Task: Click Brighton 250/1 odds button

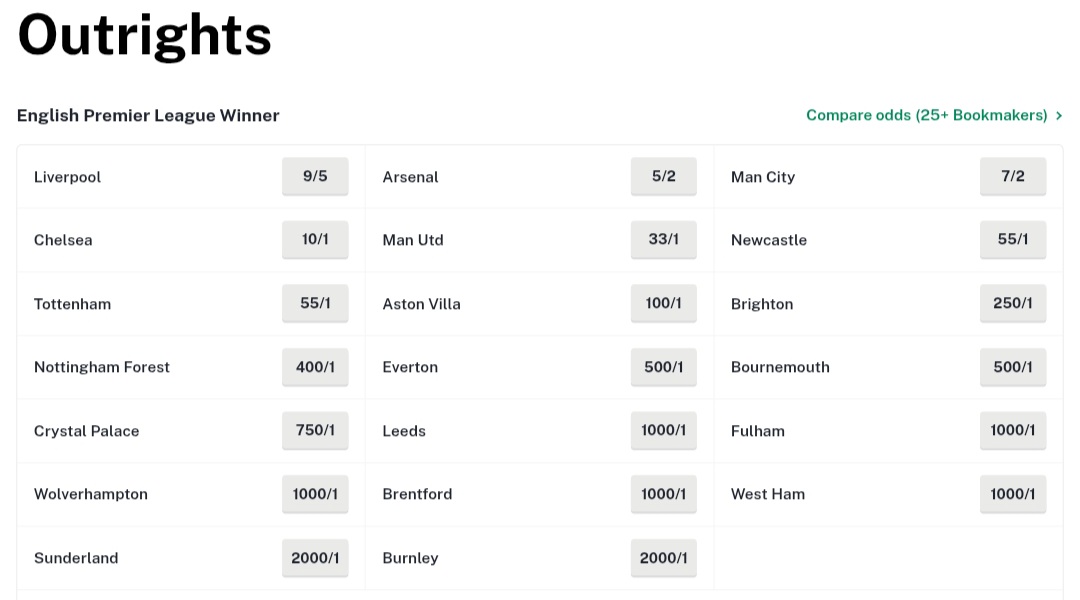Action: (1012, 303)
